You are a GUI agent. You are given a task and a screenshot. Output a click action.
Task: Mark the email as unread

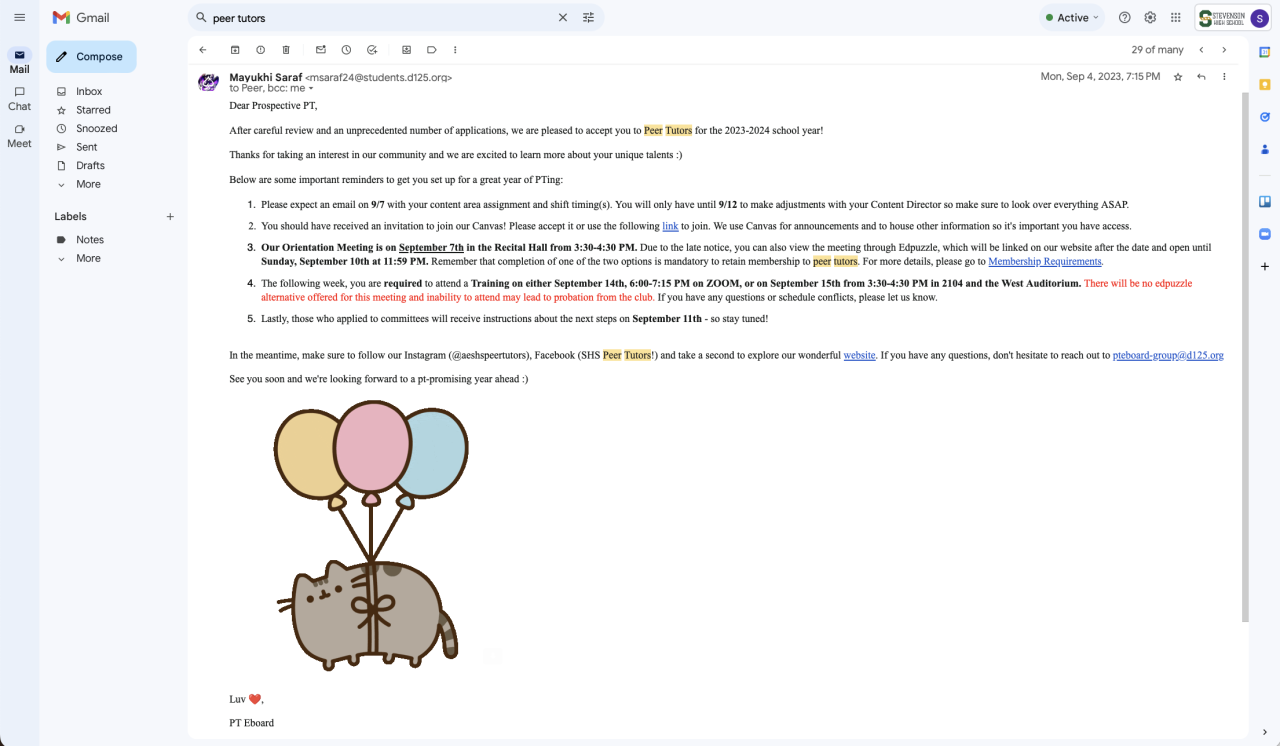[321, 50]
